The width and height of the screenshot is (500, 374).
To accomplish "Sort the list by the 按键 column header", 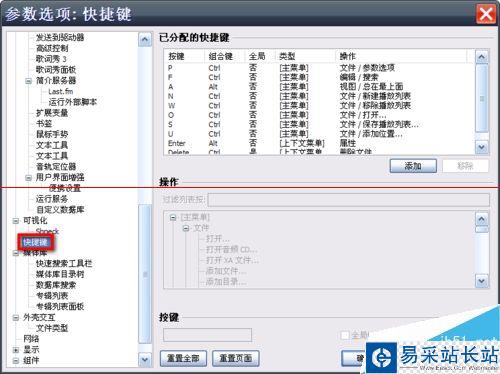I will tap(184, 56).
